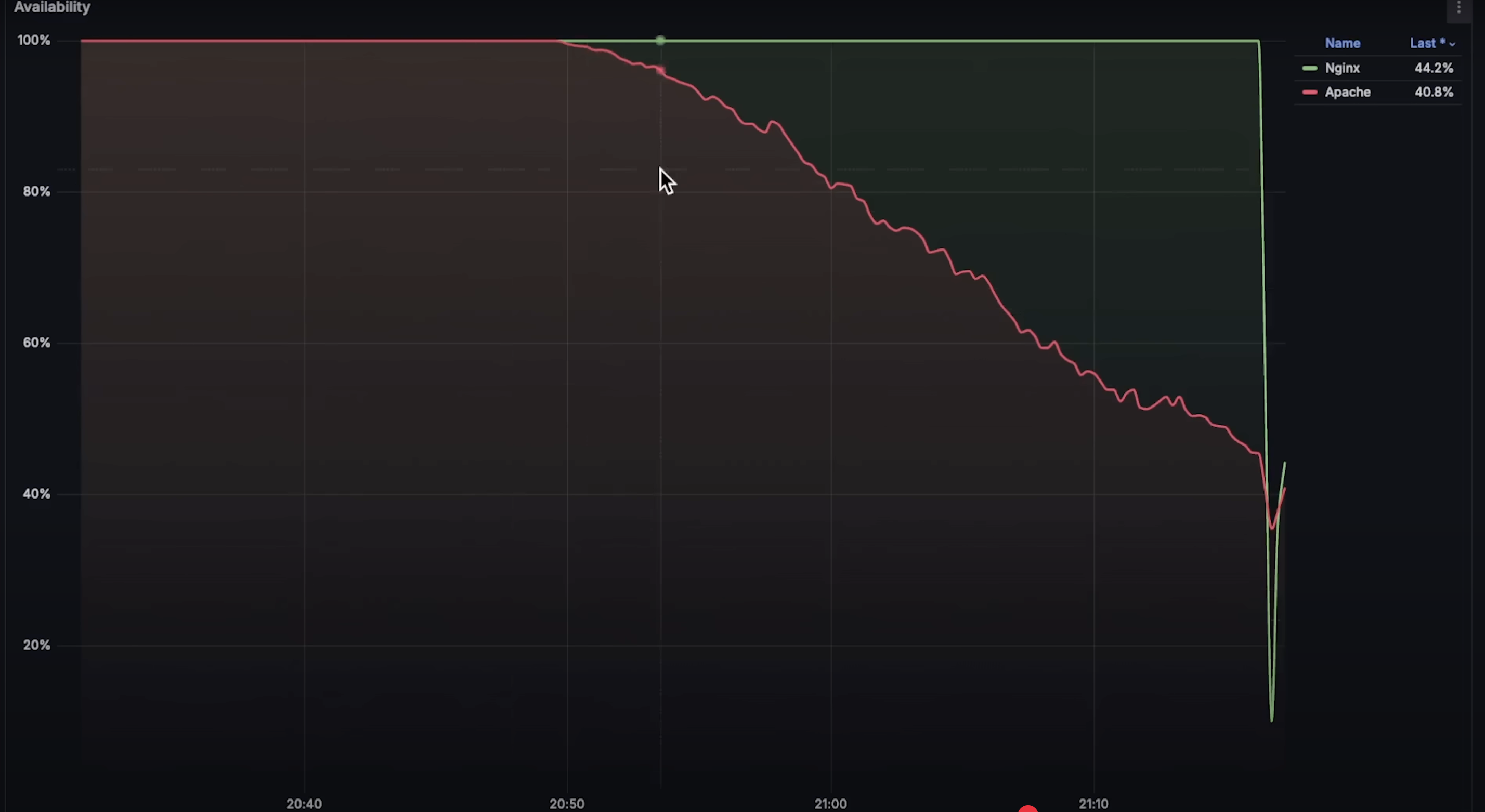Click bottom of Nginx green dip spike
Screen dimensions: 1485x812
click(1272, 718)
